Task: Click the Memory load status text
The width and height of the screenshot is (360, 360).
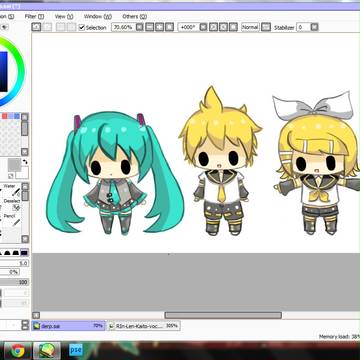Action: 339,337
